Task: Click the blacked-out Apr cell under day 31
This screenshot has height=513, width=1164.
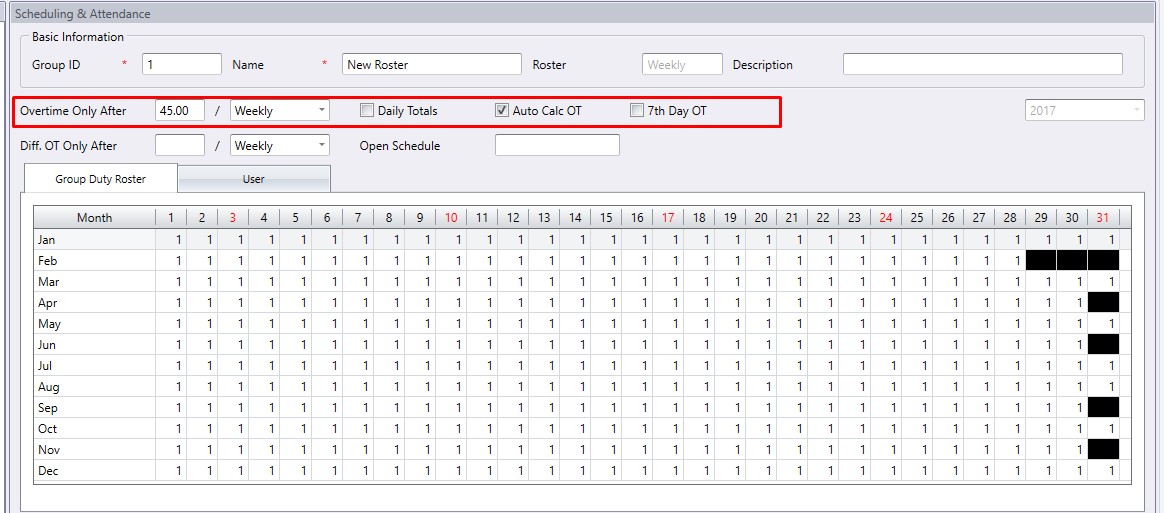Action: coord(1103,303)
